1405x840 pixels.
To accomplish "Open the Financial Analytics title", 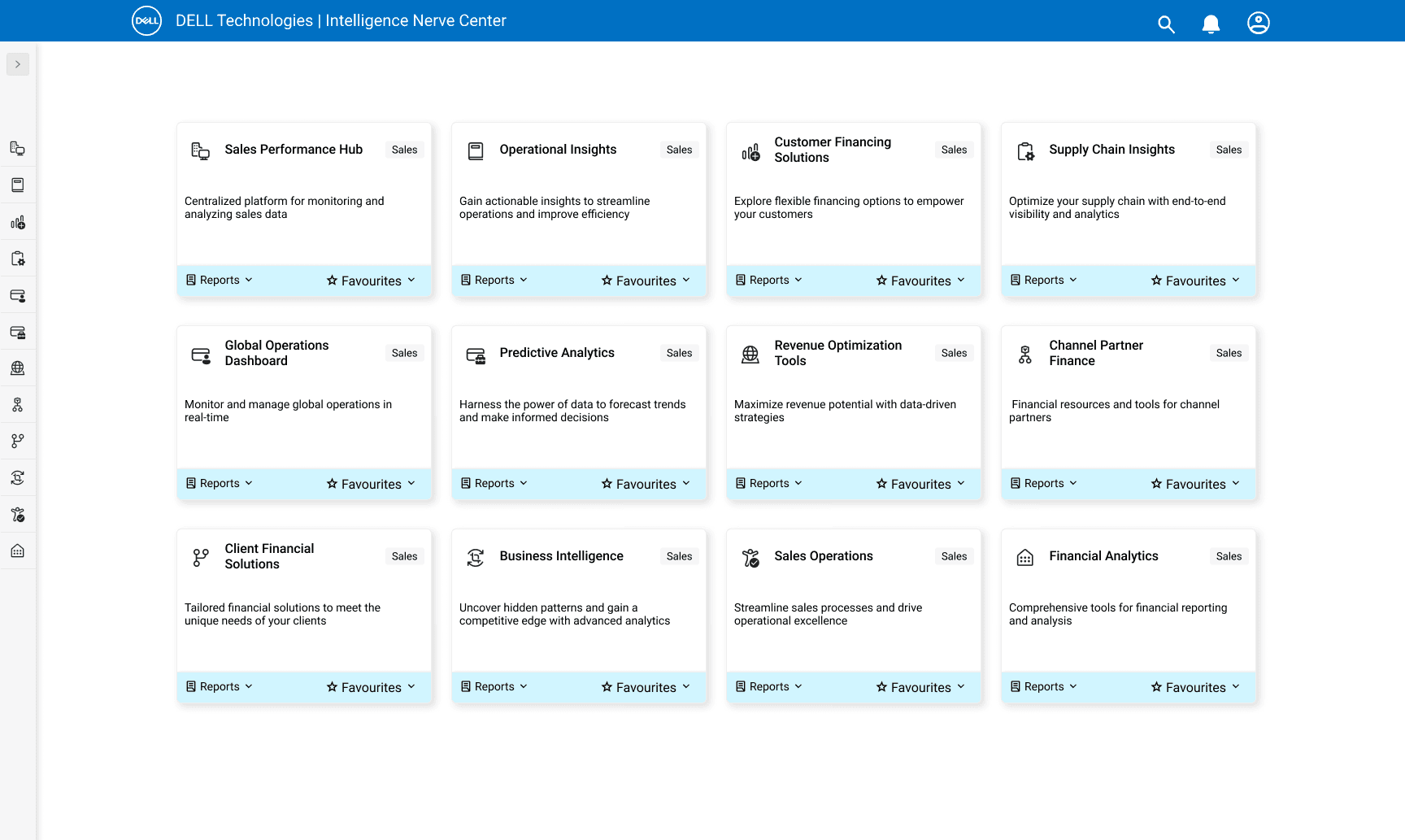I will pyautogui.click(x=1103, y=556).
